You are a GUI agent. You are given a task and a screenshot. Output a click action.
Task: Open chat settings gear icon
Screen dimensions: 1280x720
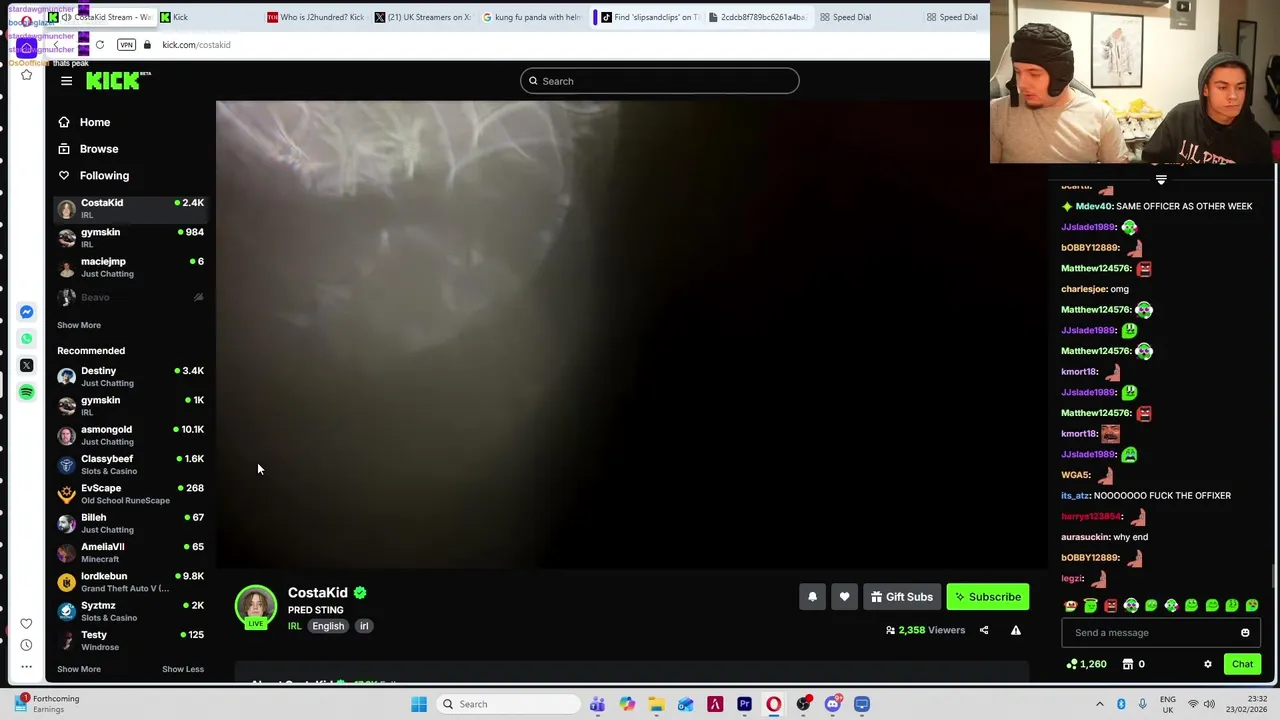pos(1207,664)
